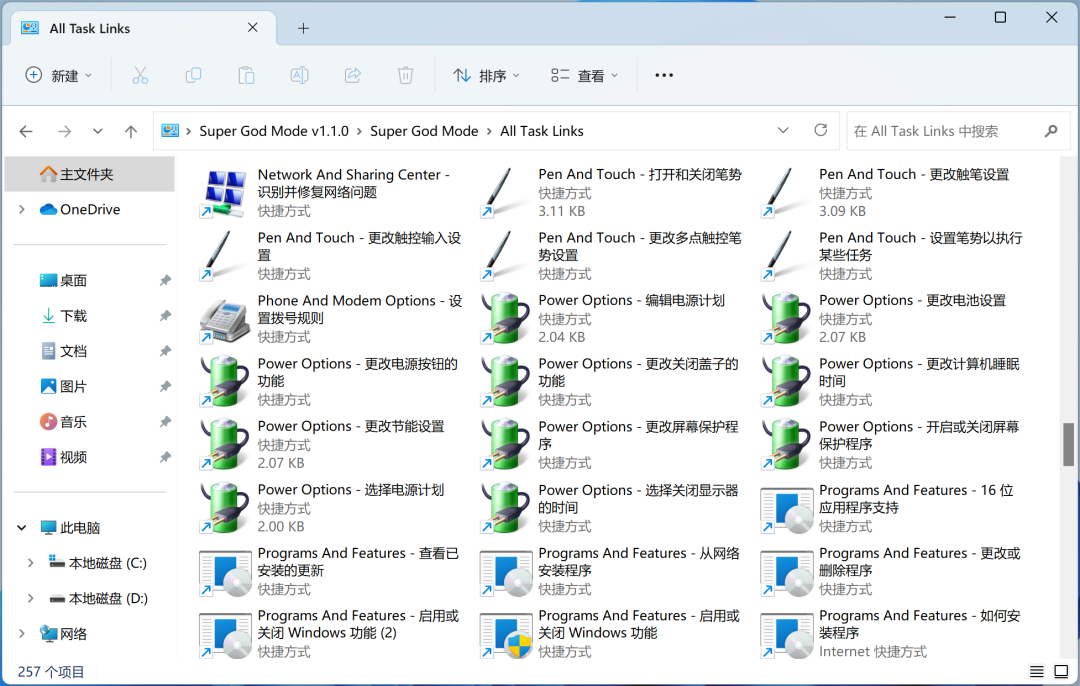Click the Share icon in toolbar
This screenshot has height=686, width=1080.
click(x=353, y=75)
